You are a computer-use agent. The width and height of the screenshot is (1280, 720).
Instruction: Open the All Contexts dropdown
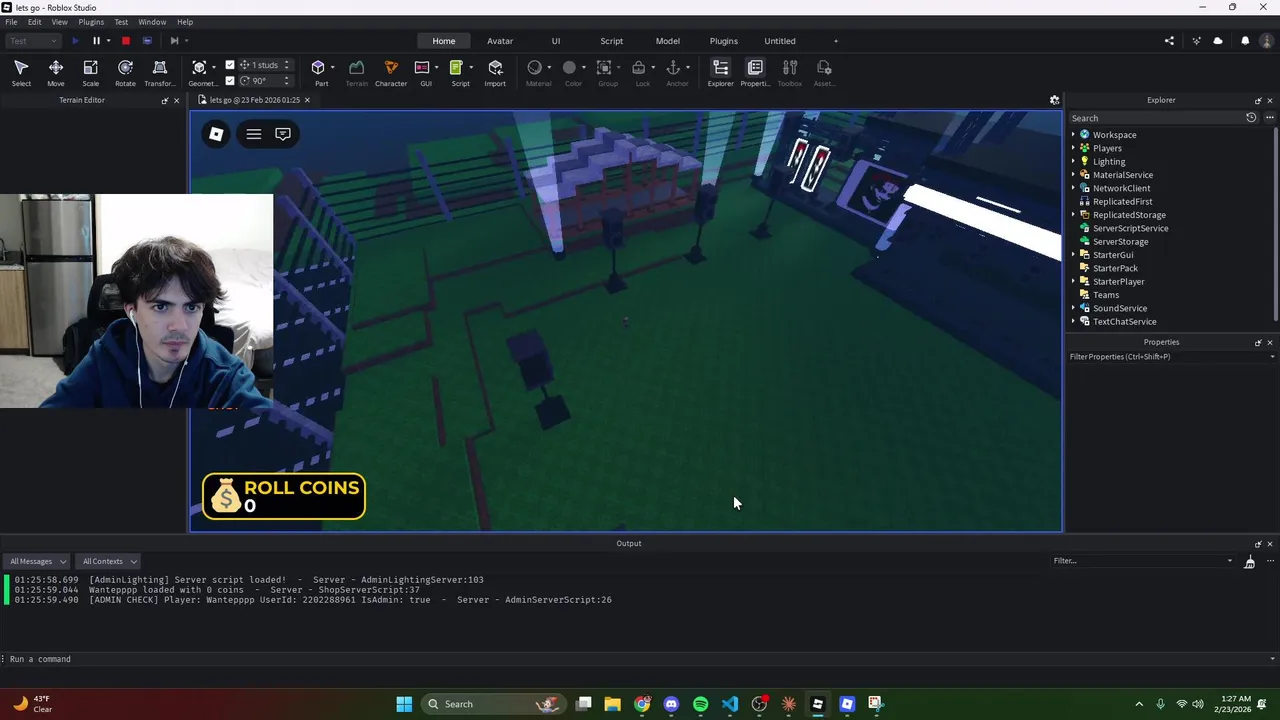coord(109,561)
